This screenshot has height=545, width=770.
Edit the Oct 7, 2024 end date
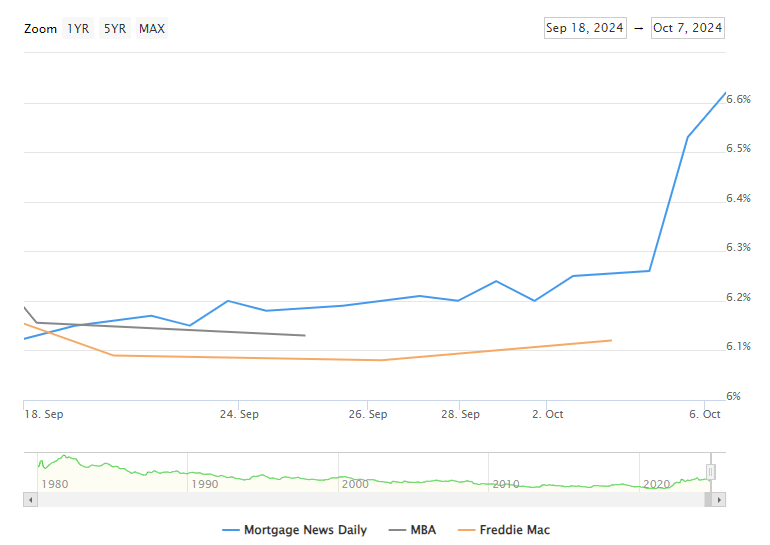point(687,28)
